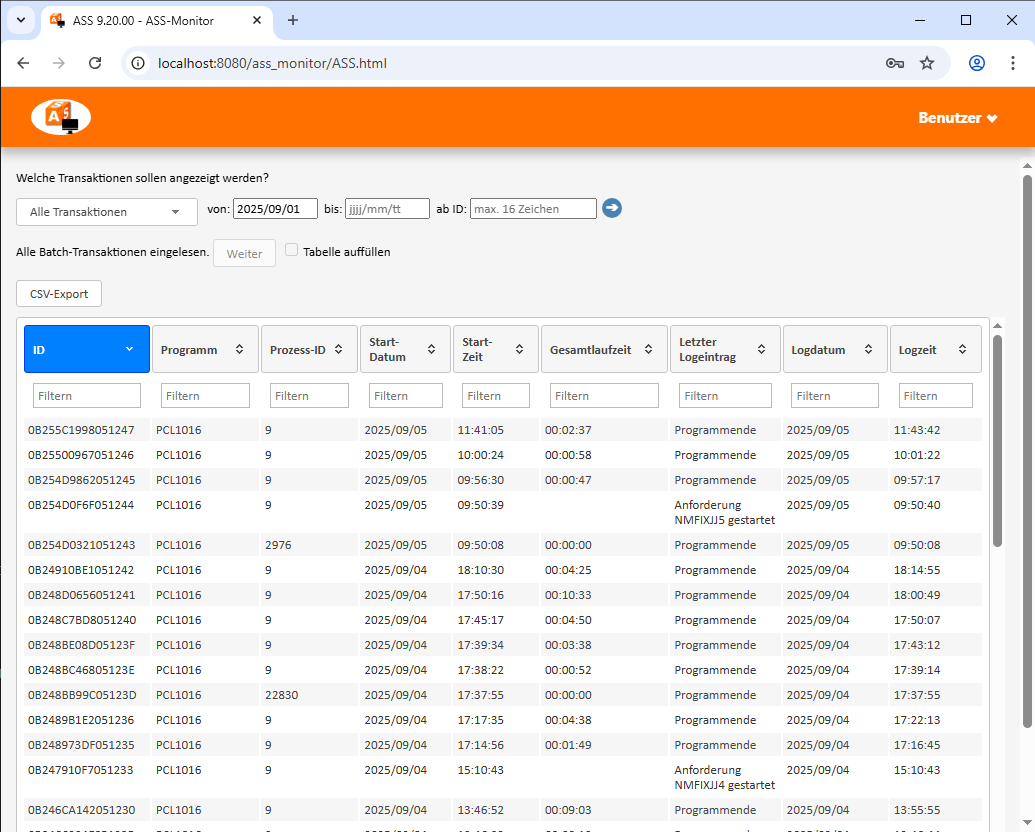Select transaction ID 0B248973DF051235

[81, 745]
